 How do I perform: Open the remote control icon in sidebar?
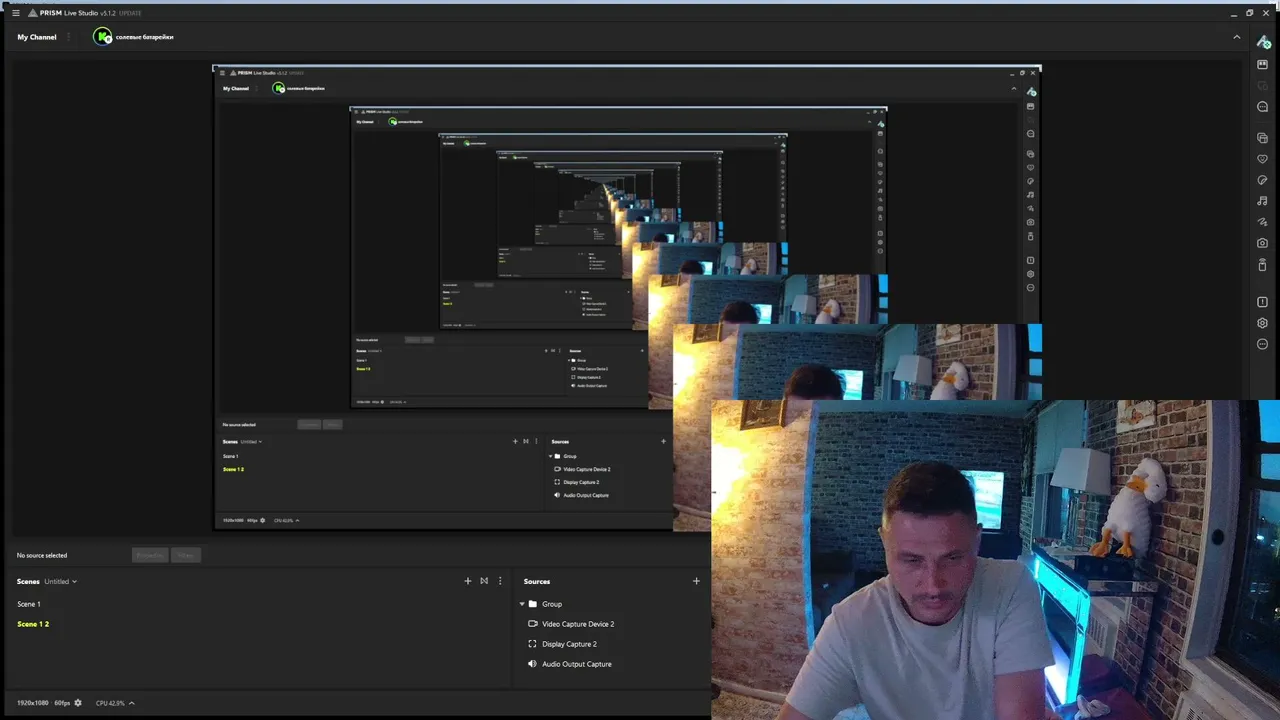point(1262,265)
